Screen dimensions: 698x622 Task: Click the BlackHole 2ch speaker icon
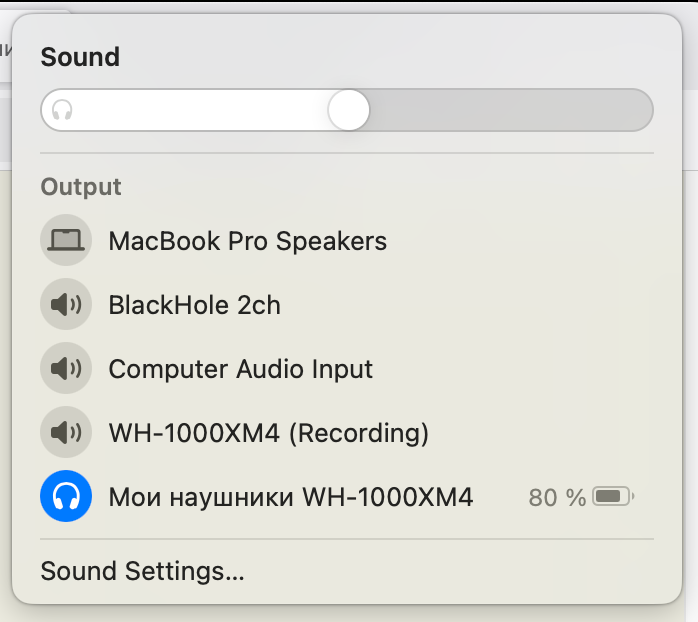66,305
